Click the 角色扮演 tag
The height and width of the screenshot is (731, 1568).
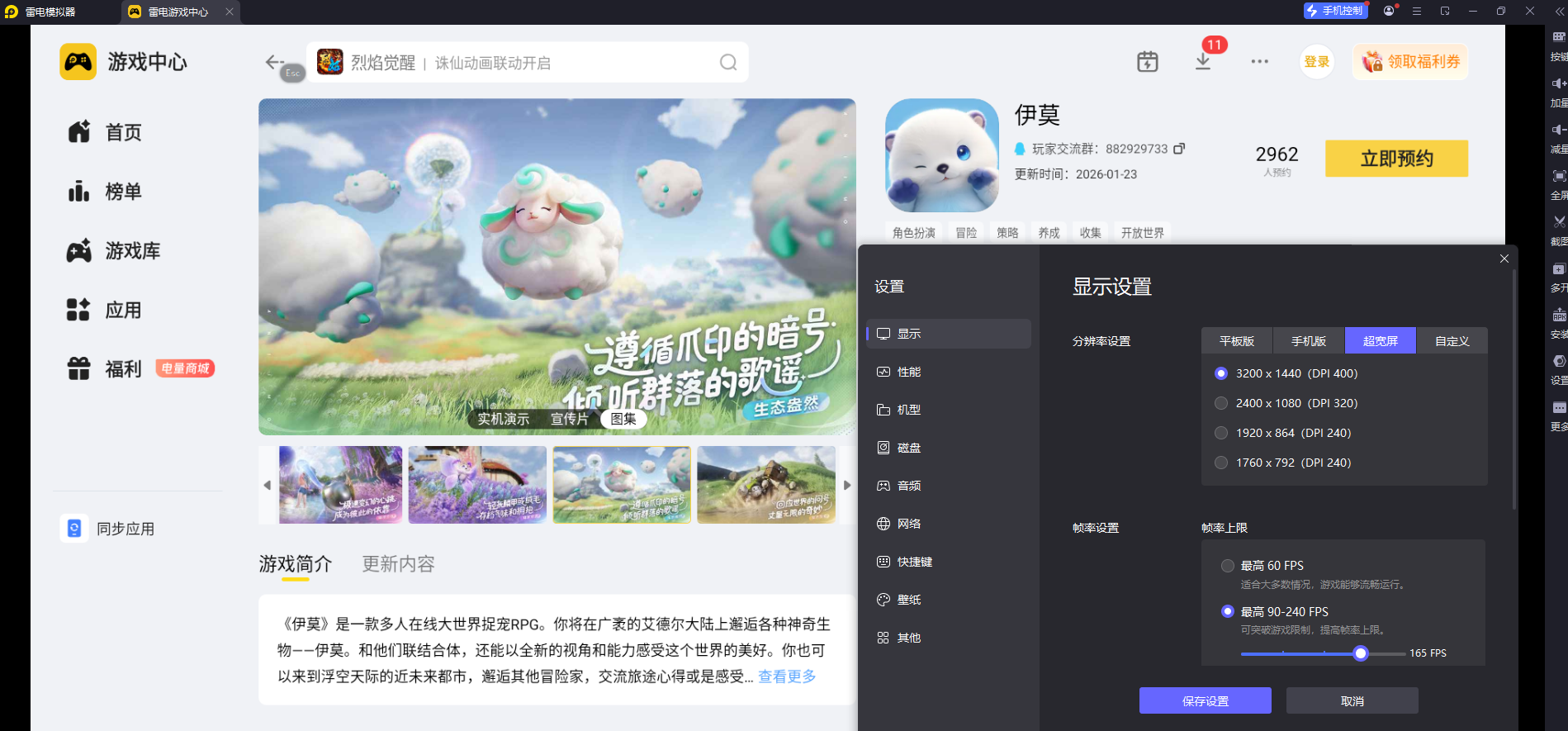click(914, 233)
